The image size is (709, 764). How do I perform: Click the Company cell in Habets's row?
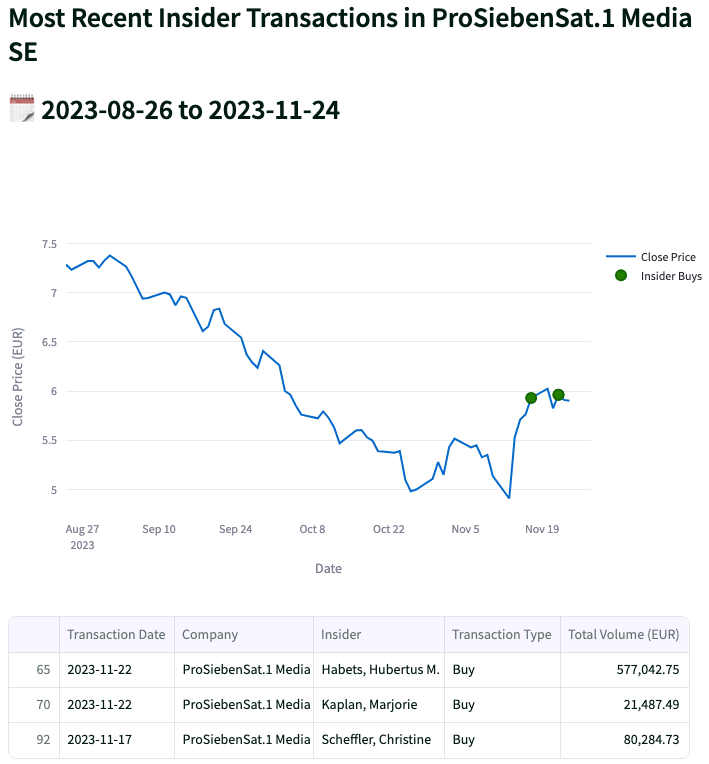point(244,670)
